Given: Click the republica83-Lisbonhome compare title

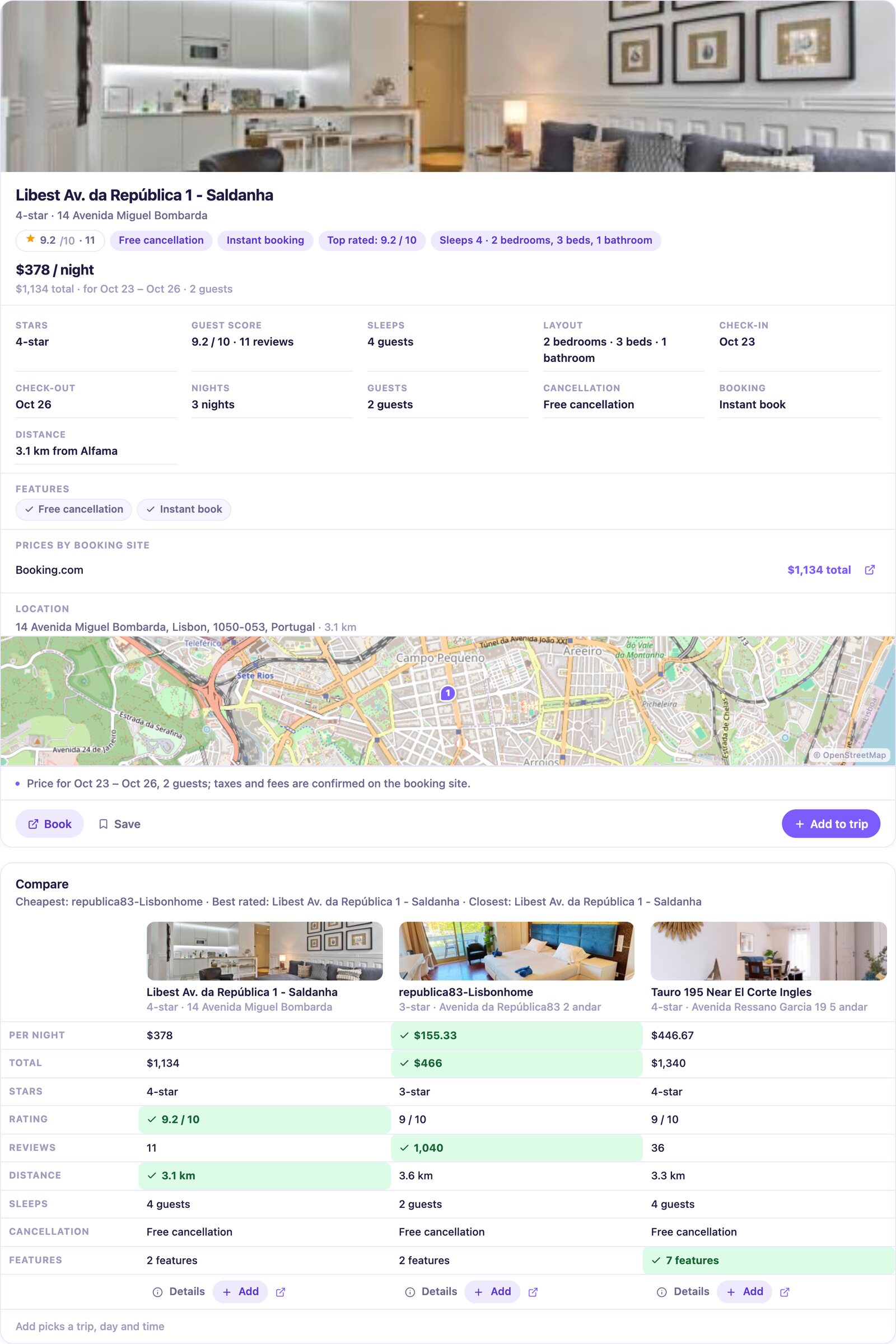Looking at the screenshot, I should tap(466, 992).
